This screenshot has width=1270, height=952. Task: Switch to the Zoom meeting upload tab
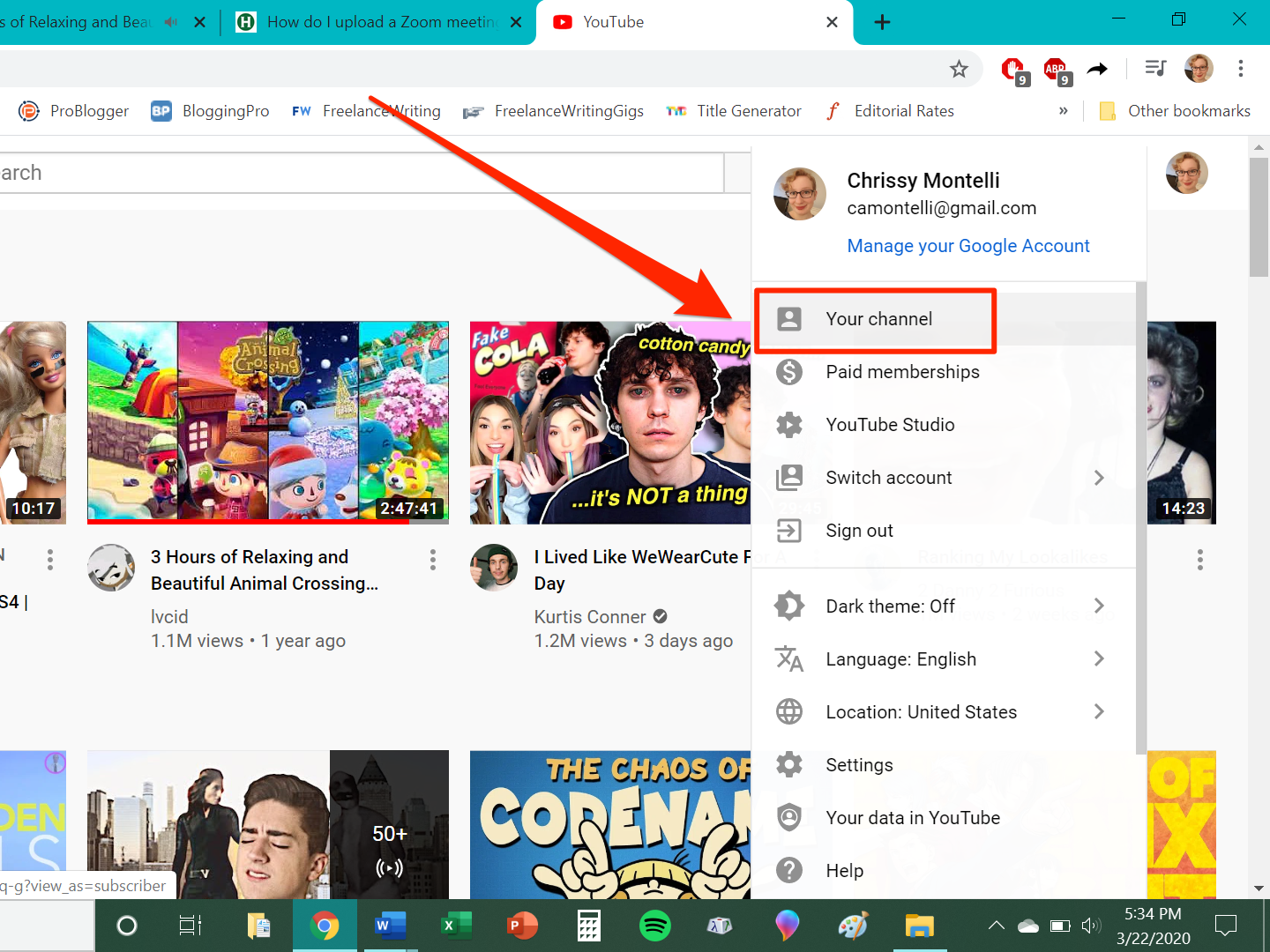377,22
